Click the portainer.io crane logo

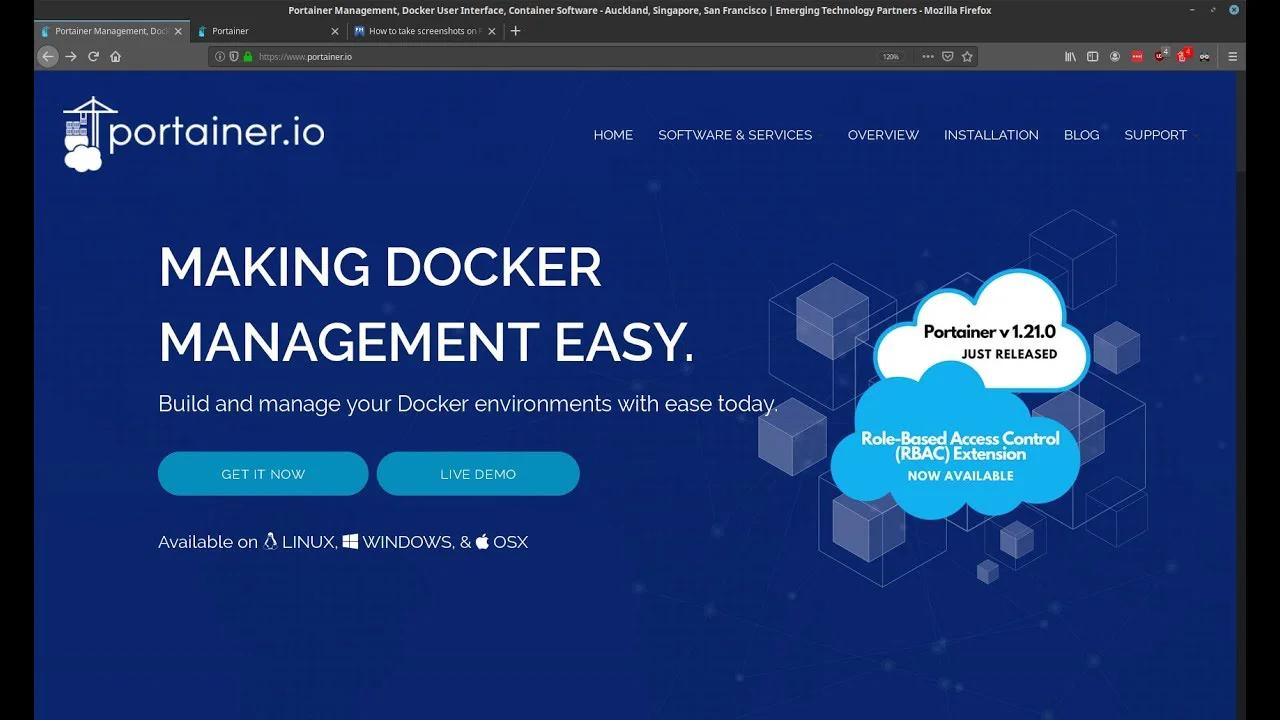click(x=88, y=128)
